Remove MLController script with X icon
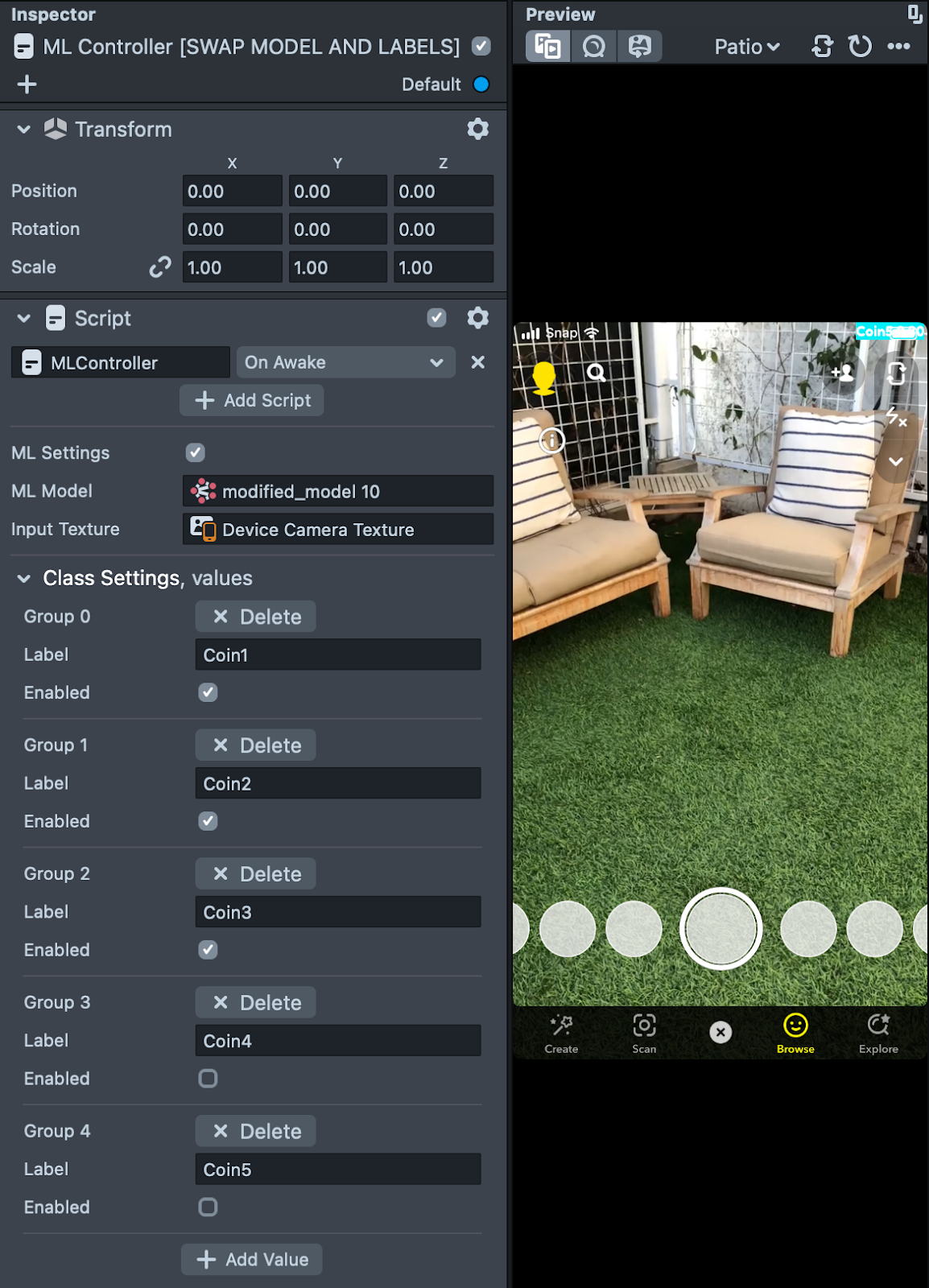Screen dimensions: 929x1288 pos(477,362)
